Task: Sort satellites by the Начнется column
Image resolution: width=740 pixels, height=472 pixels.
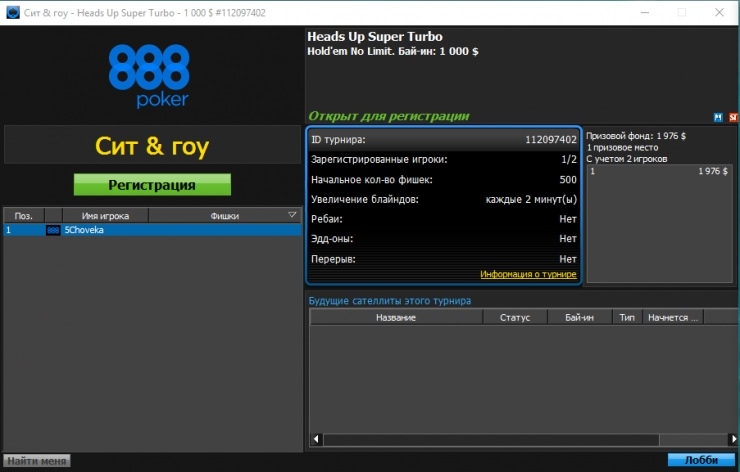Action: 673,317
